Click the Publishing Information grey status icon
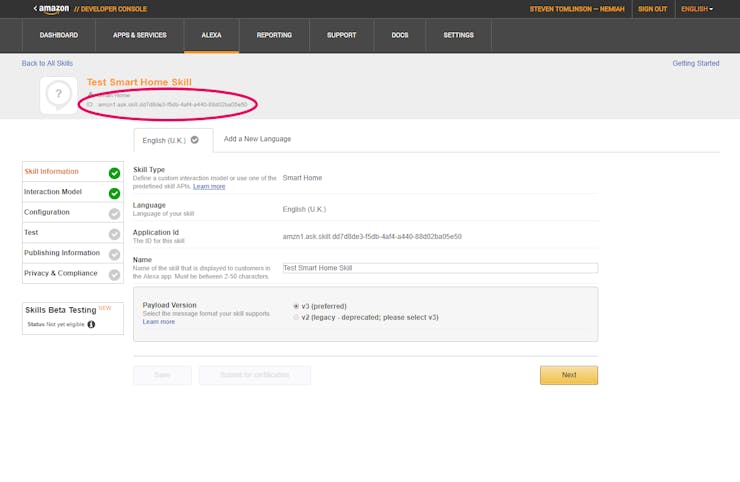The height and width of the screenshot is (482, 740). 114,254
